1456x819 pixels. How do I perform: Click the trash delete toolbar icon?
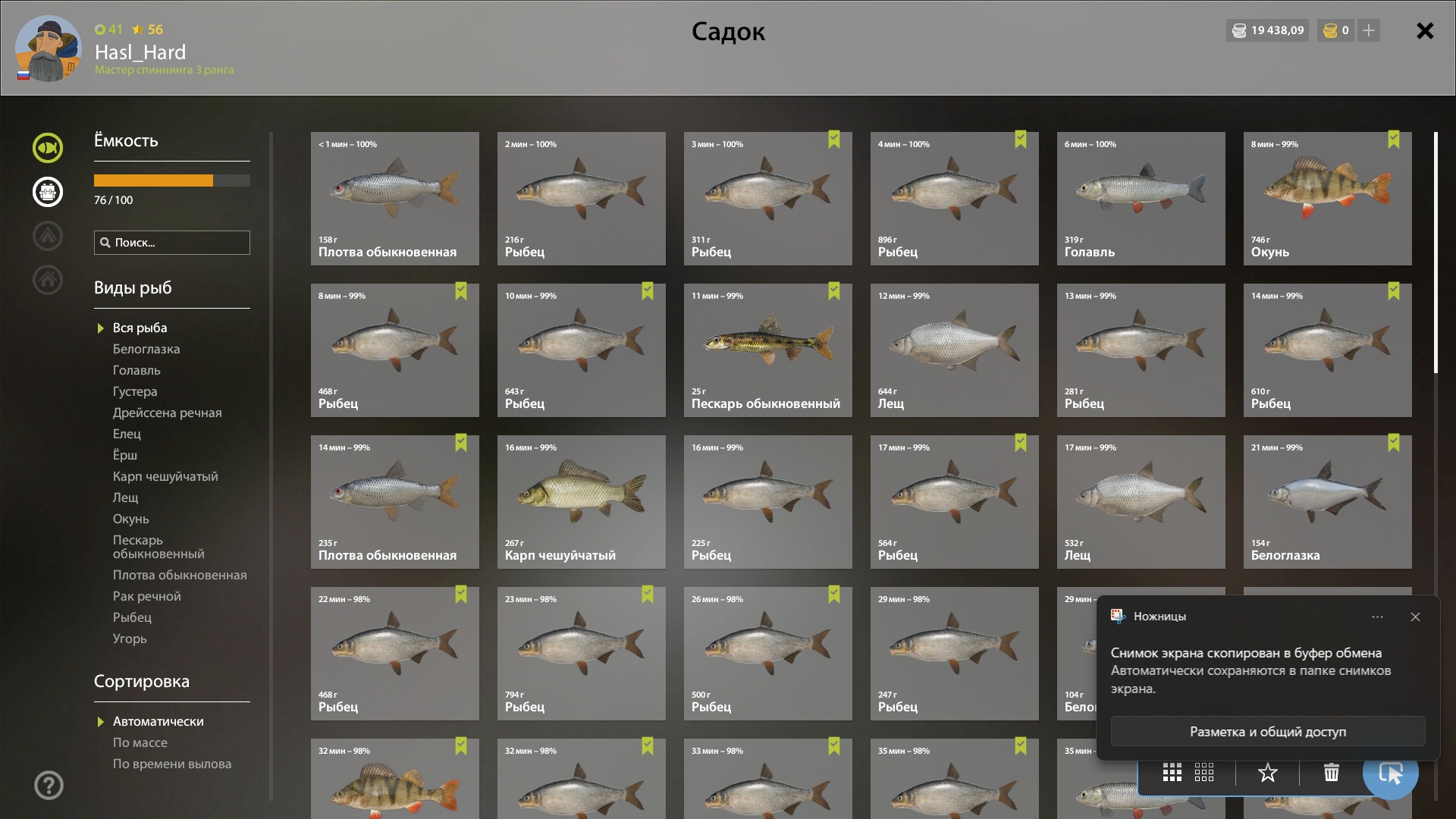click(1332, 773)
